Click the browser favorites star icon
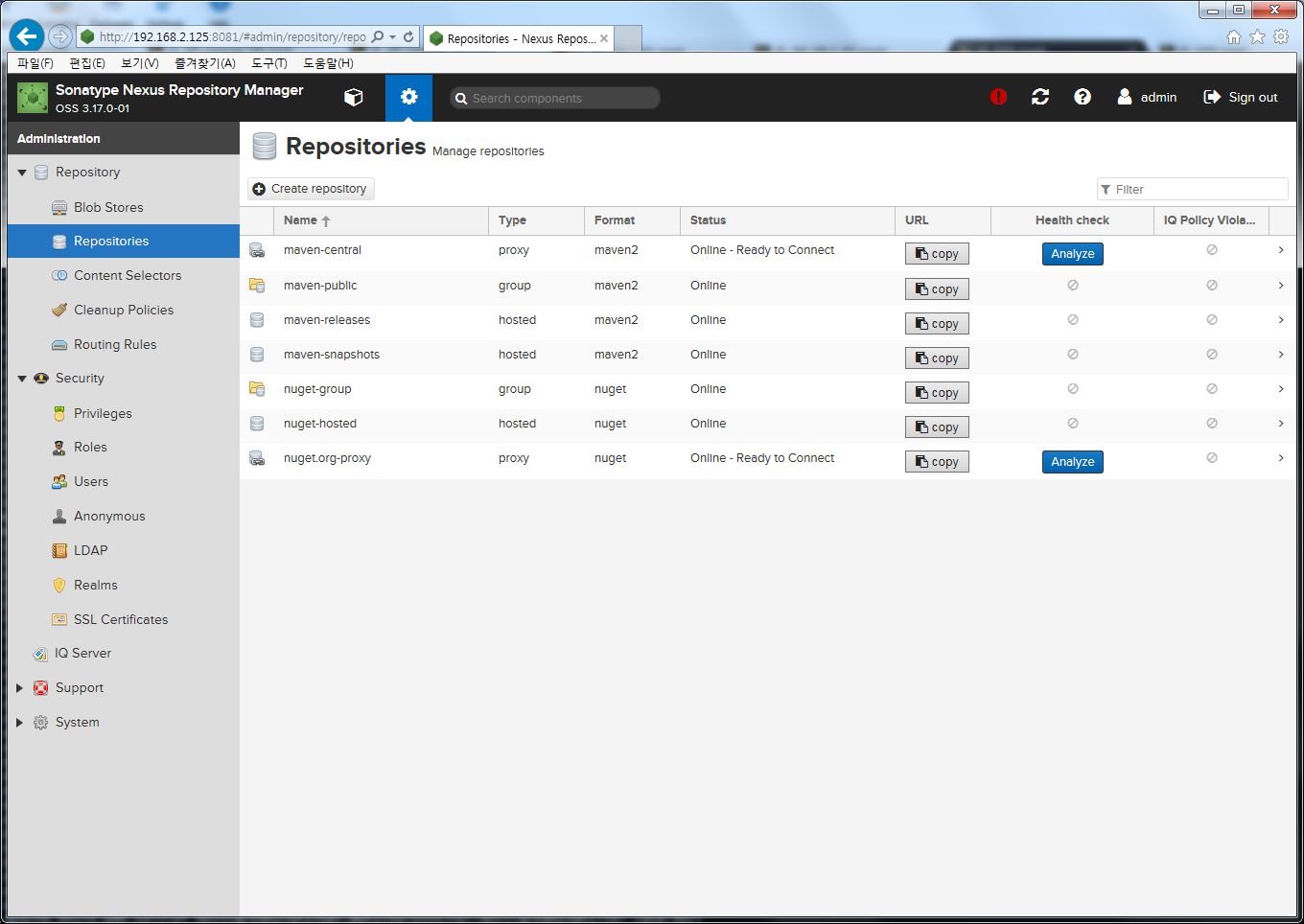The height and width of the screenshot is (924, 1304). [1257, 36]
